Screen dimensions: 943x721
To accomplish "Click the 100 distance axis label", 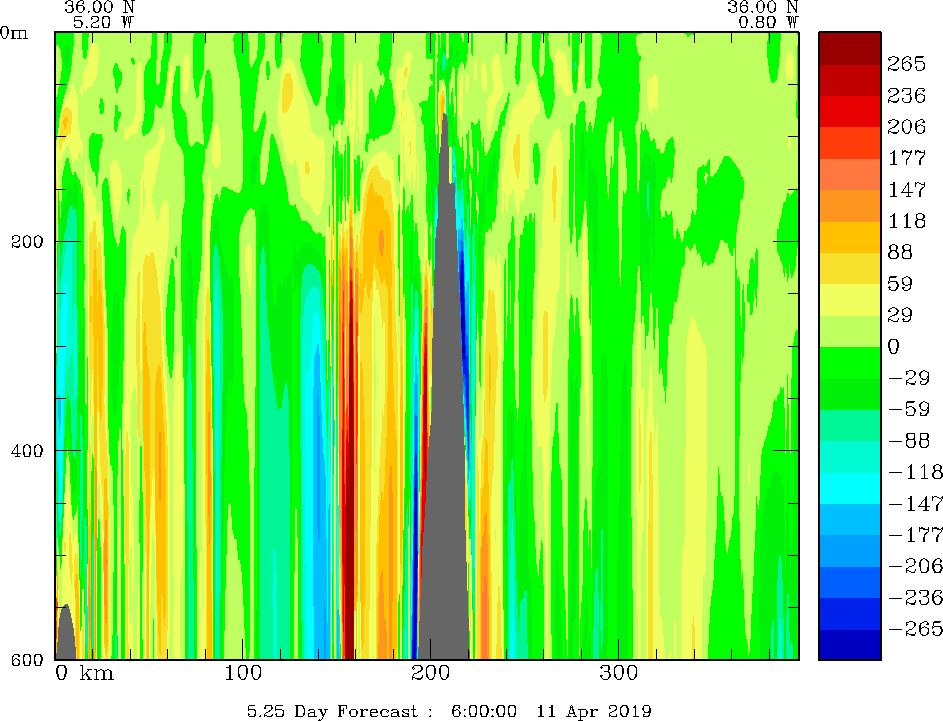I will click(x=243, y=673).
